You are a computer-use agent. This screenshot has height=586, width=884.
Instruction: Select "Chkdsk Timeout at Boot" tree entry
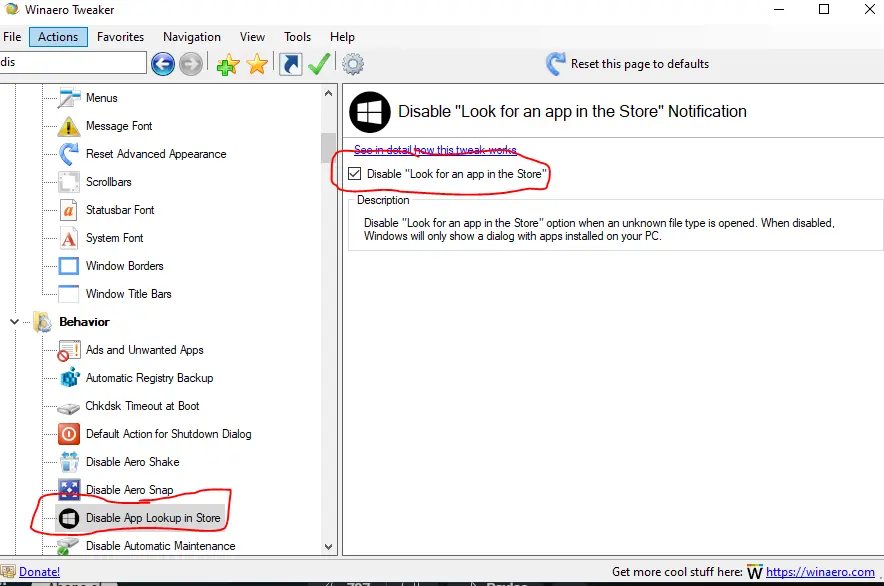[142, 406]
